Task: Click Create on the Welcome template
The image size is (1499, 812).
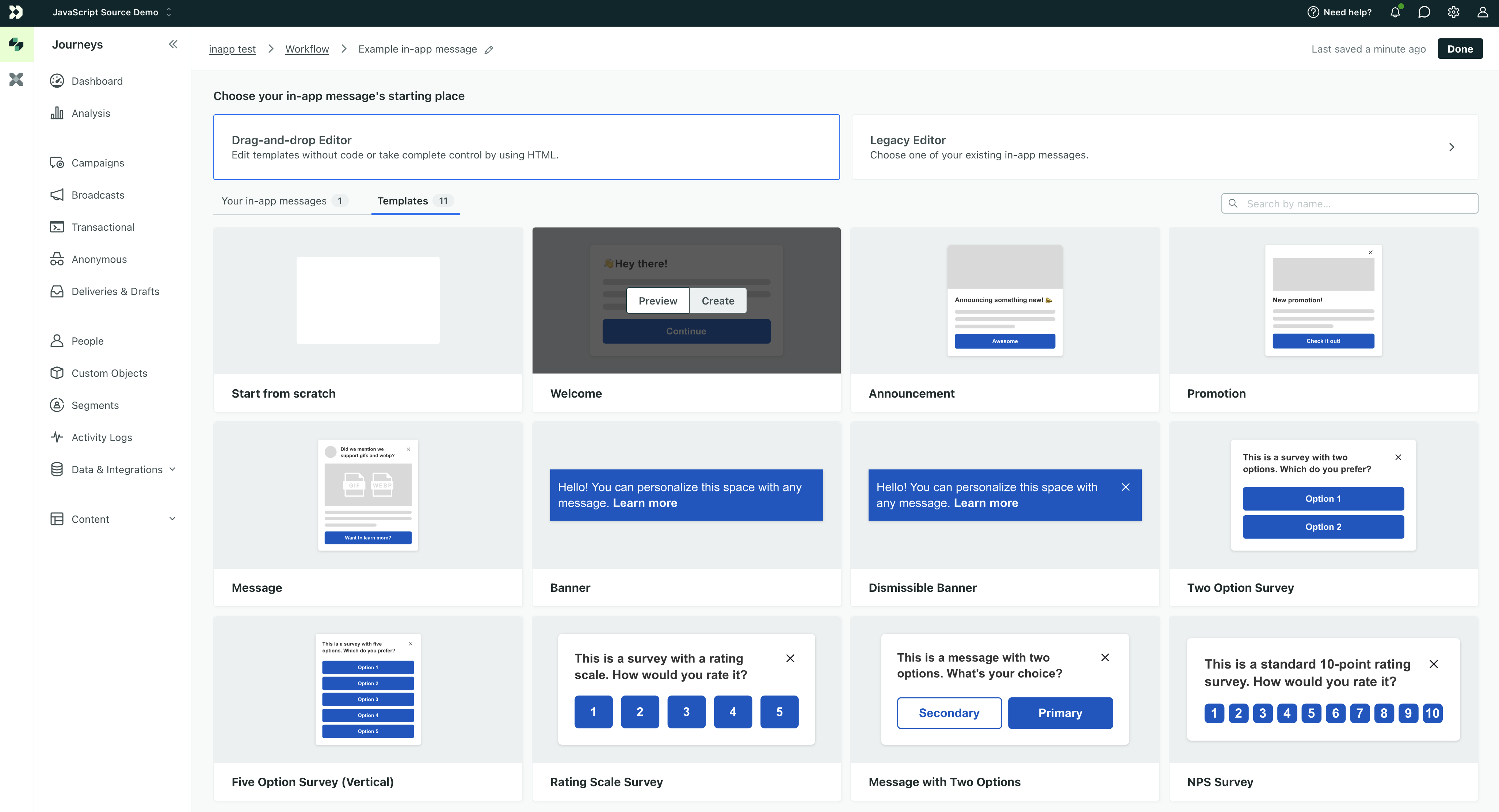Action: coord(717,301)
